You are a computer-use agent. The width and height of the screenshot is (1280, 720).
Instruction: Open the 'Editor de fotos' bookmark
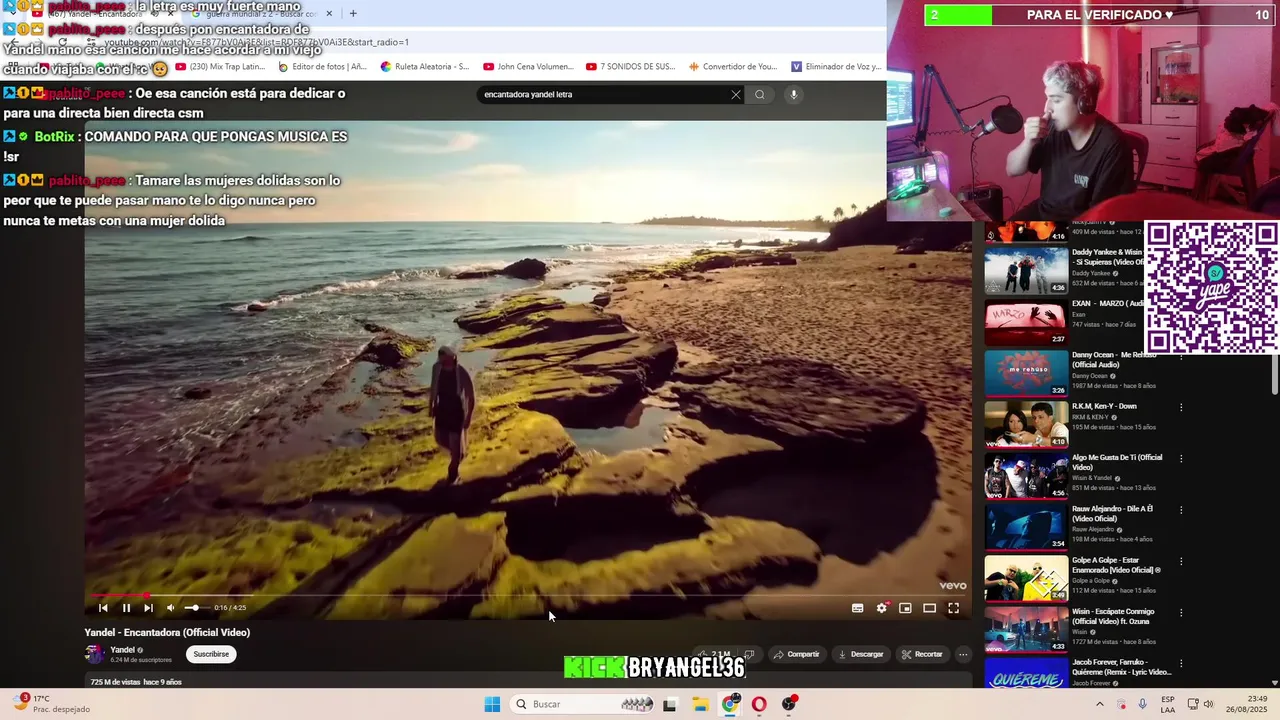tap(323, 67)
